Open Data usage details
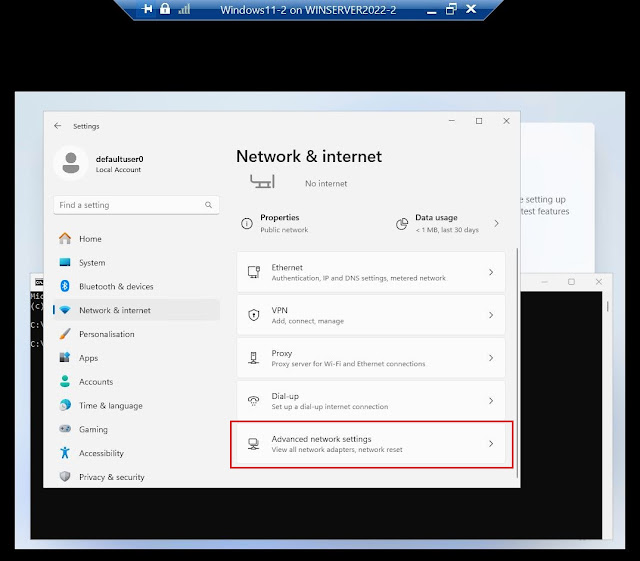 point(448,223)
